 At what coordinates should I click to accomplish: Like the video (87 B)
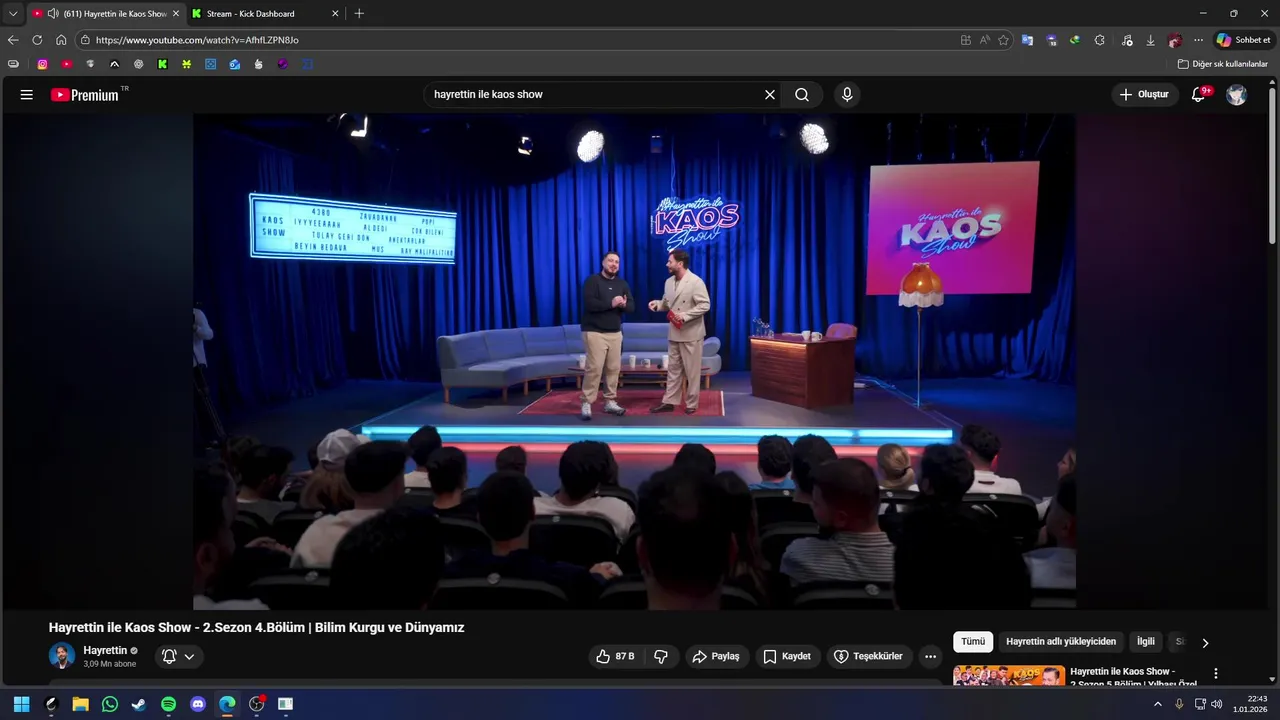(614, 656)
